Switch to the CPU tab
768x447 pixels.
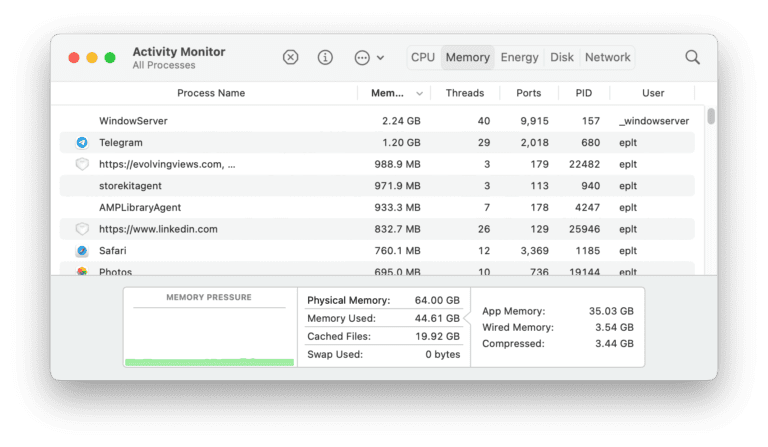click(423, 57)
